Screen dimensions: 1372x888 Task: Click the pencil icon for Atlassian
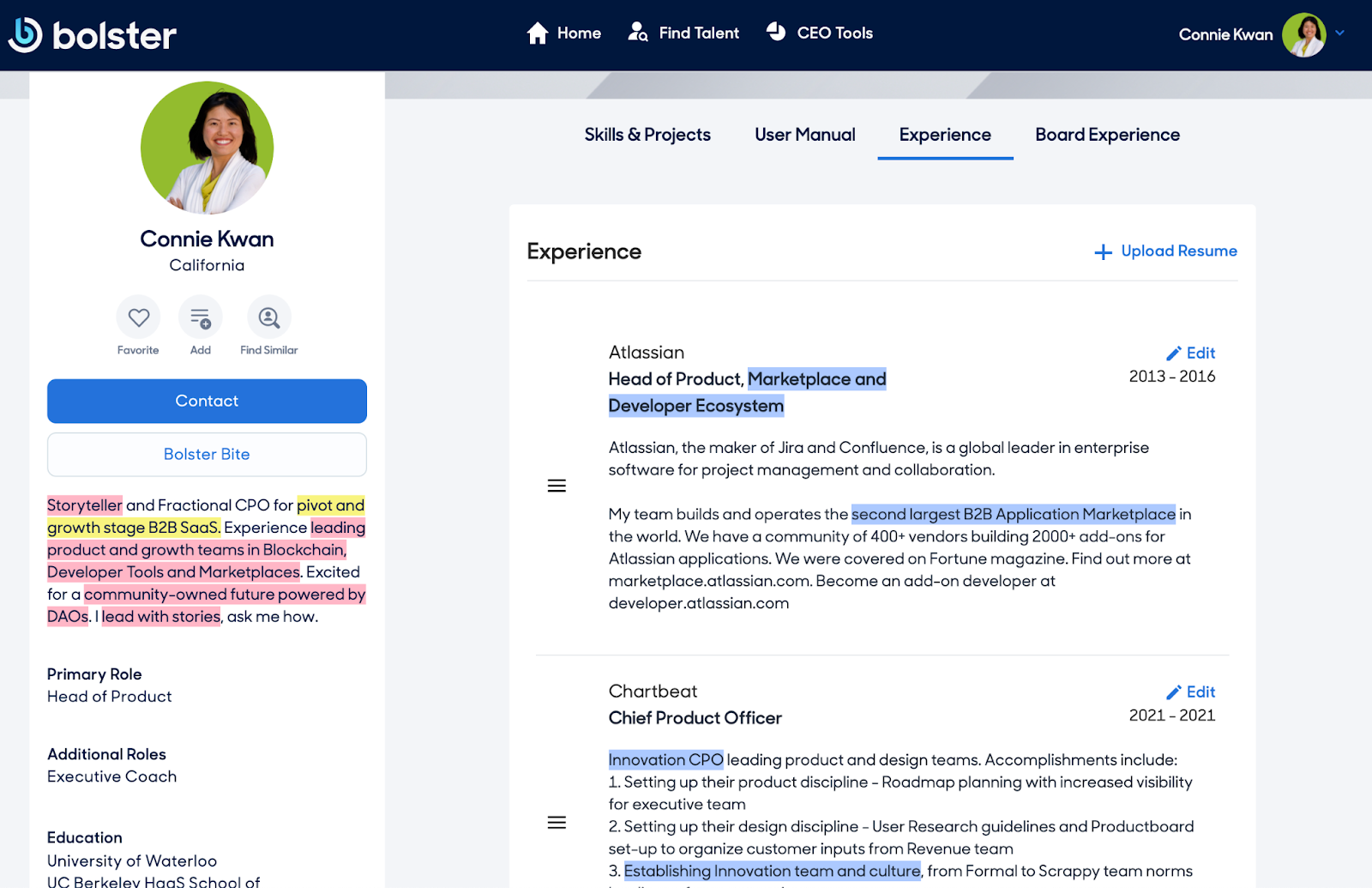1174,353
